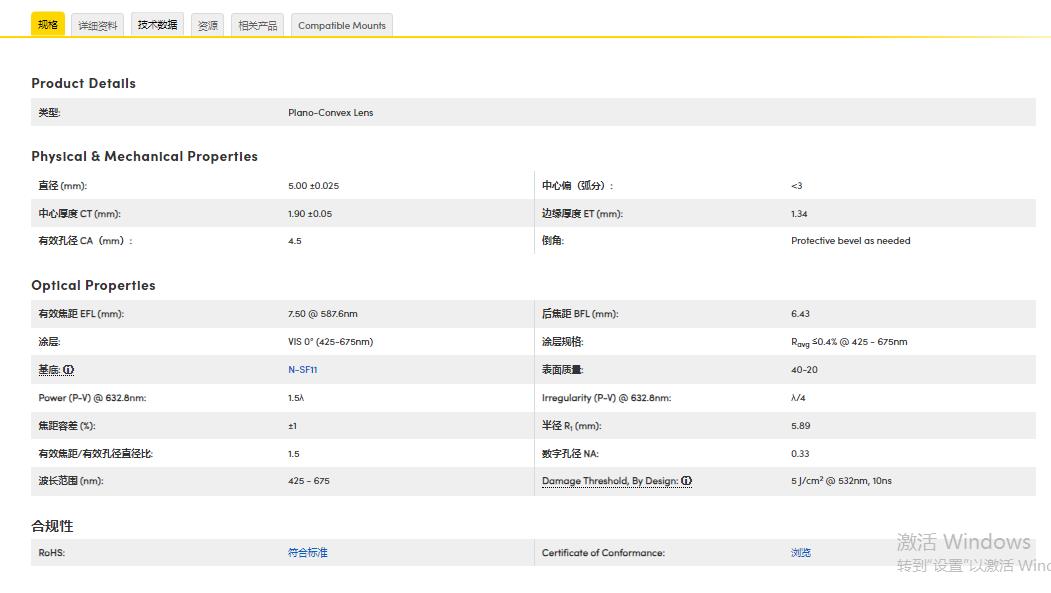1051x593 pixels.
Task: Click the info icon next to 基底
Action: pyautogui.click(x=69, y=370)
